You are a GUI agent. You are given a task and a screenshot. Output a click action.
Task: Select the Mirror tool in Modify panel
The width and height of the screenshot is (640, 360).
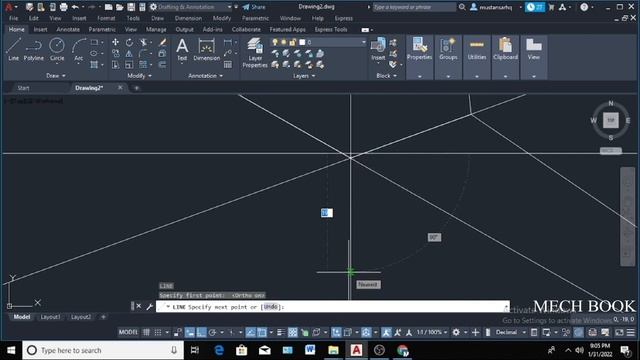pyautogui.click(x=129, y=53)
